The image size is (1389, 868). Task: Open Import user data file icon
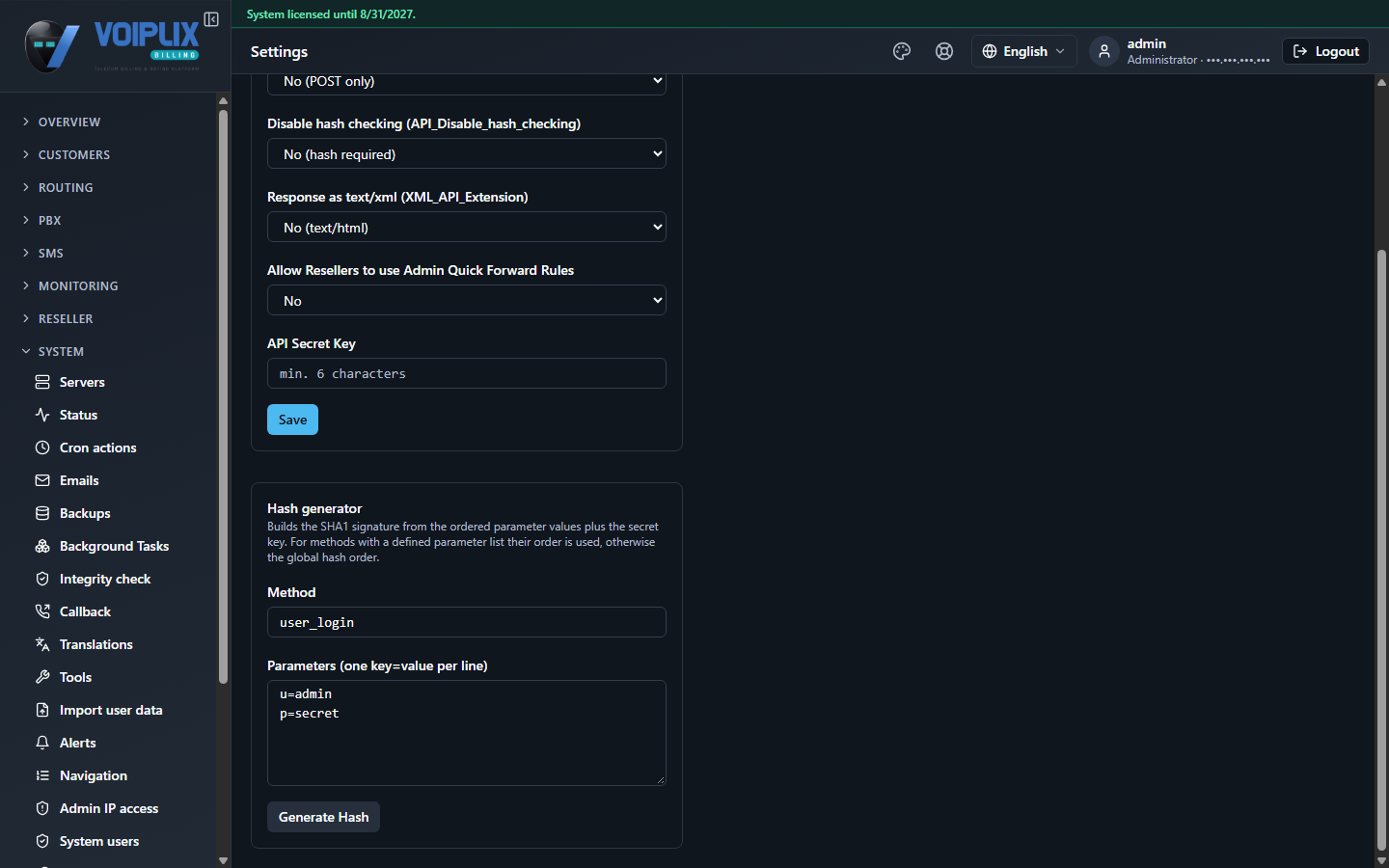pos(42,710)
